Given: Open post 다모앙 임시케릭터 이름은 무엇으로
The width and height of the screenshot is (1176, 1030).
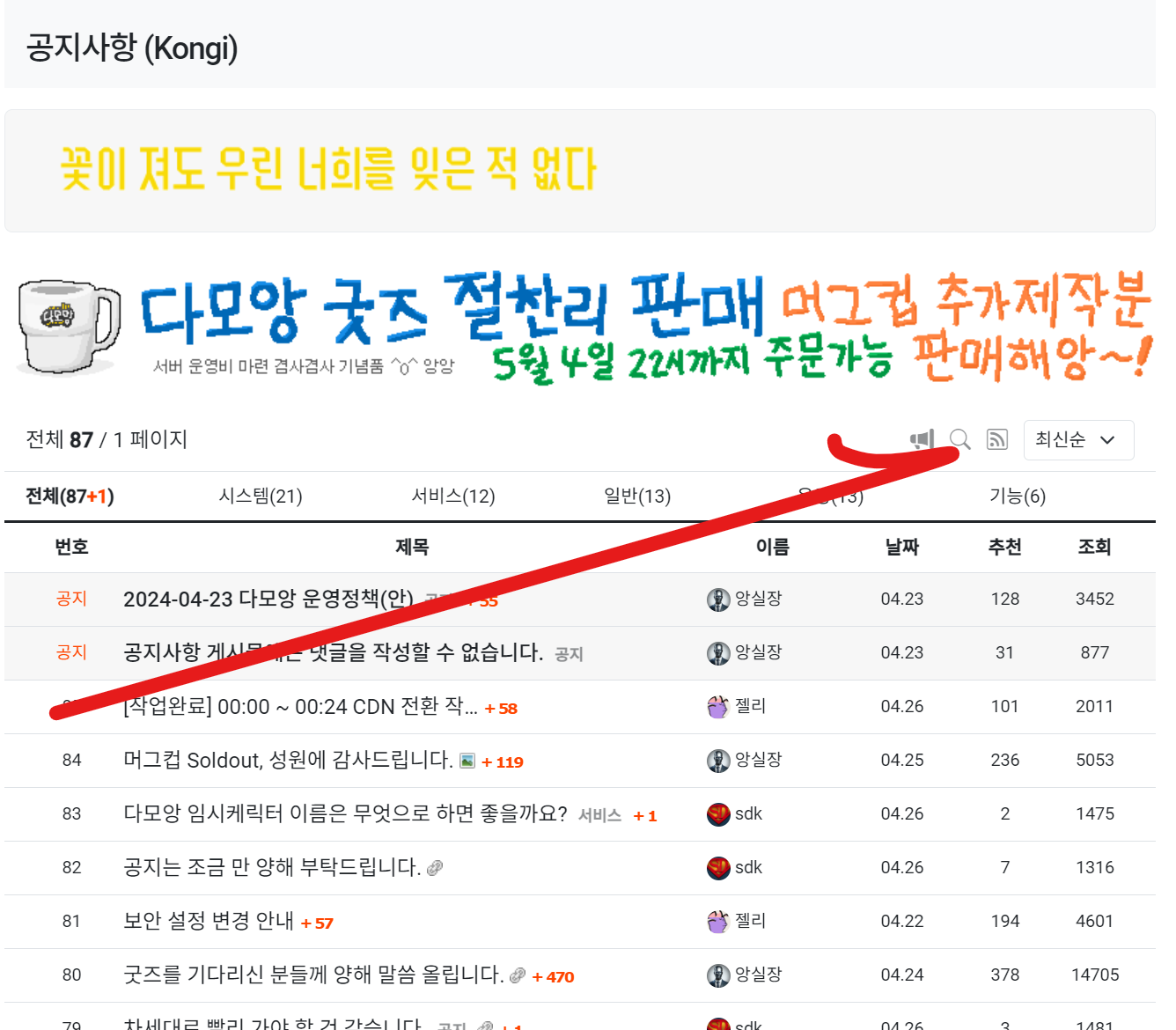Looking at the screenshot, I should coord(345,814).
